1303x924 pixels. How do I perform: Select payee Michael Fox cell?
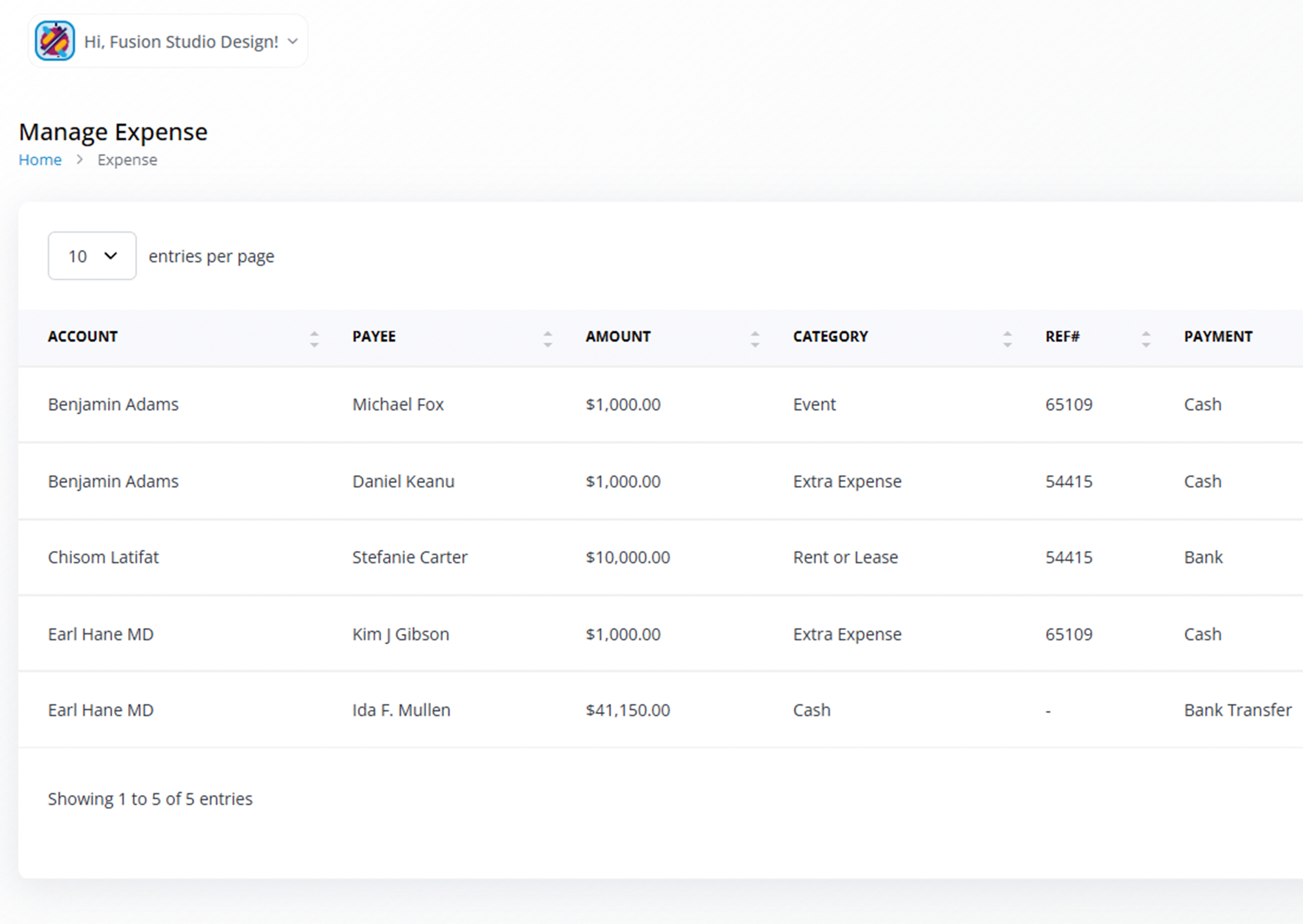[398, 405]
